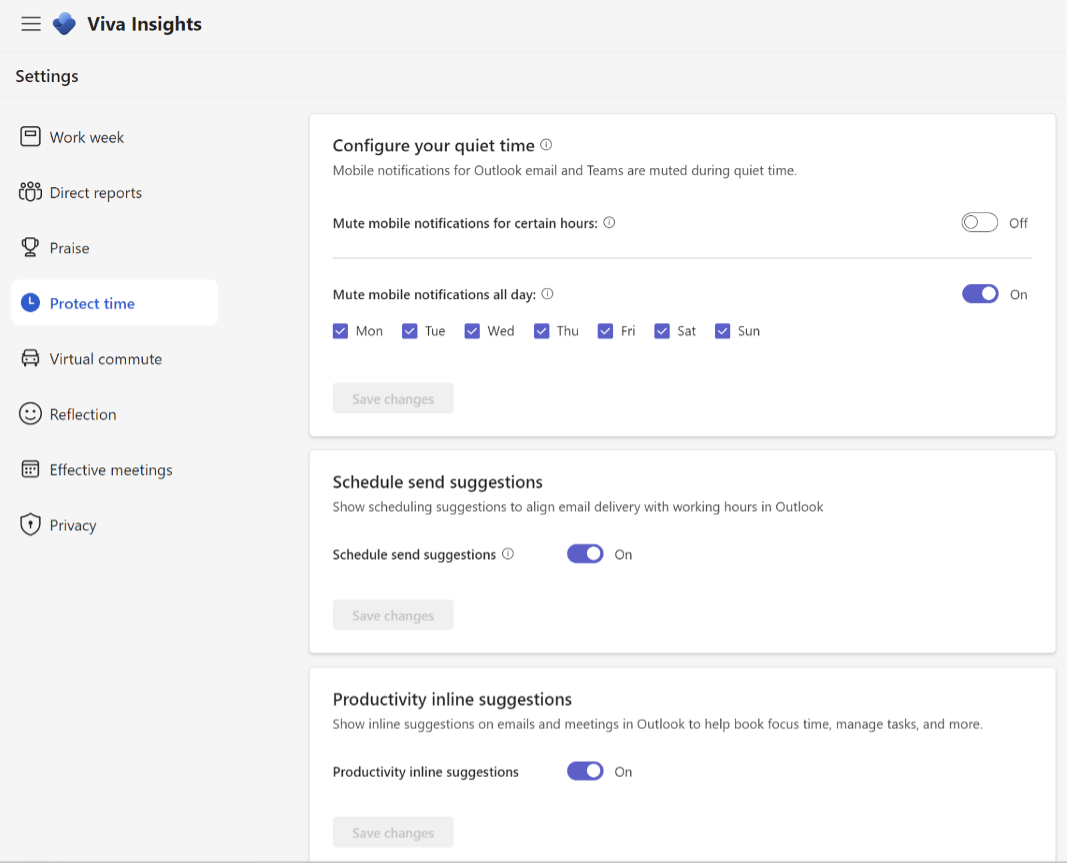Select the Privacy shield icon

tap(30, 524)
